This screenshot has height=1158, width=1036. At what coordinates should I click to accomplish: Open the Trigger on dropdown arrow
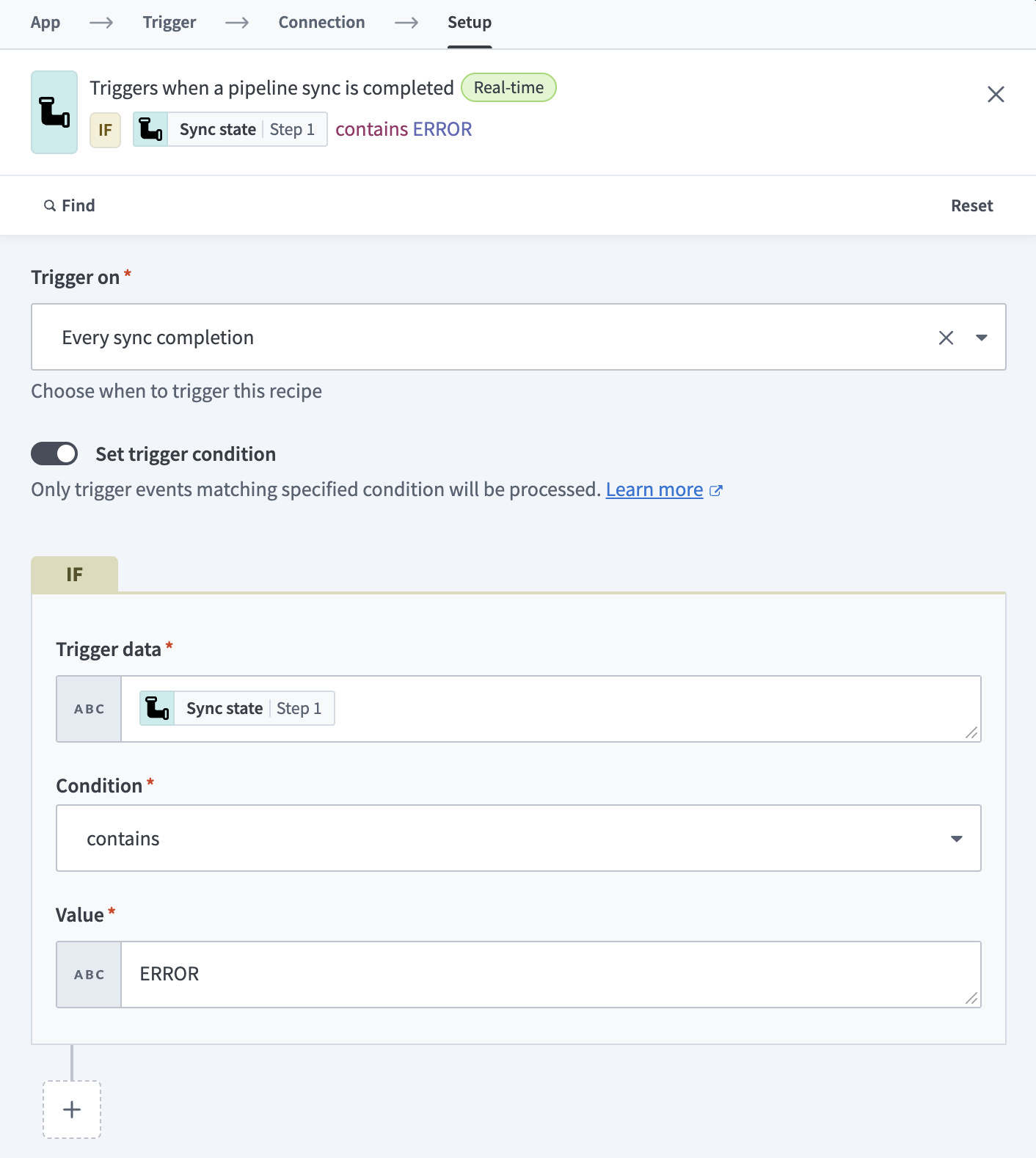coord(982,338)
